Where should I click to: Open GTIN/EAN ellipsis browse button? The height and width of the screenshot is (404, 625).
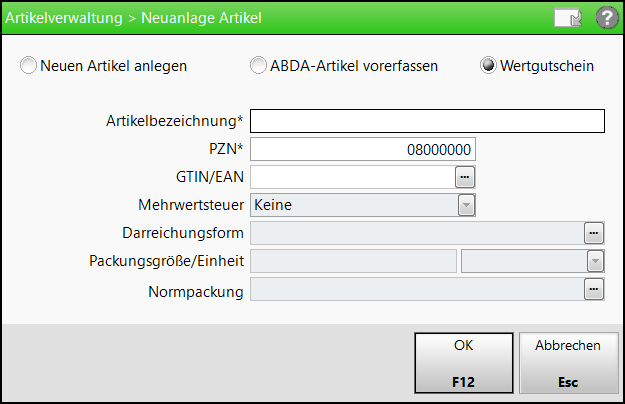(464, 177)
